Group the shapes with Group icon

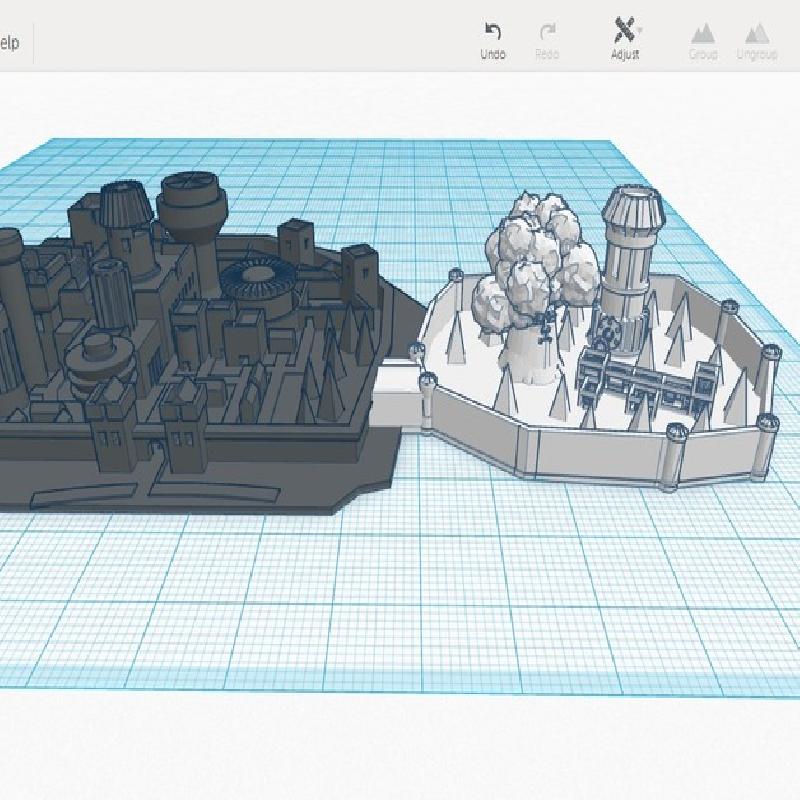[703, 33]
